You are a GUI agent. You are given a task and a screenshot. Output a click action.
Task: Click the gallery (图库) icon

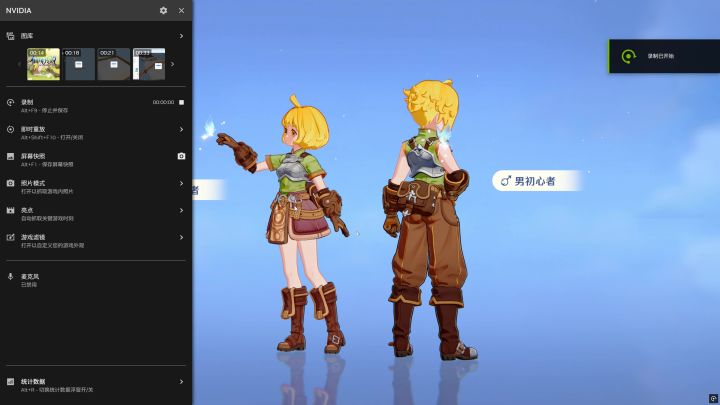(x=11, y=36)
